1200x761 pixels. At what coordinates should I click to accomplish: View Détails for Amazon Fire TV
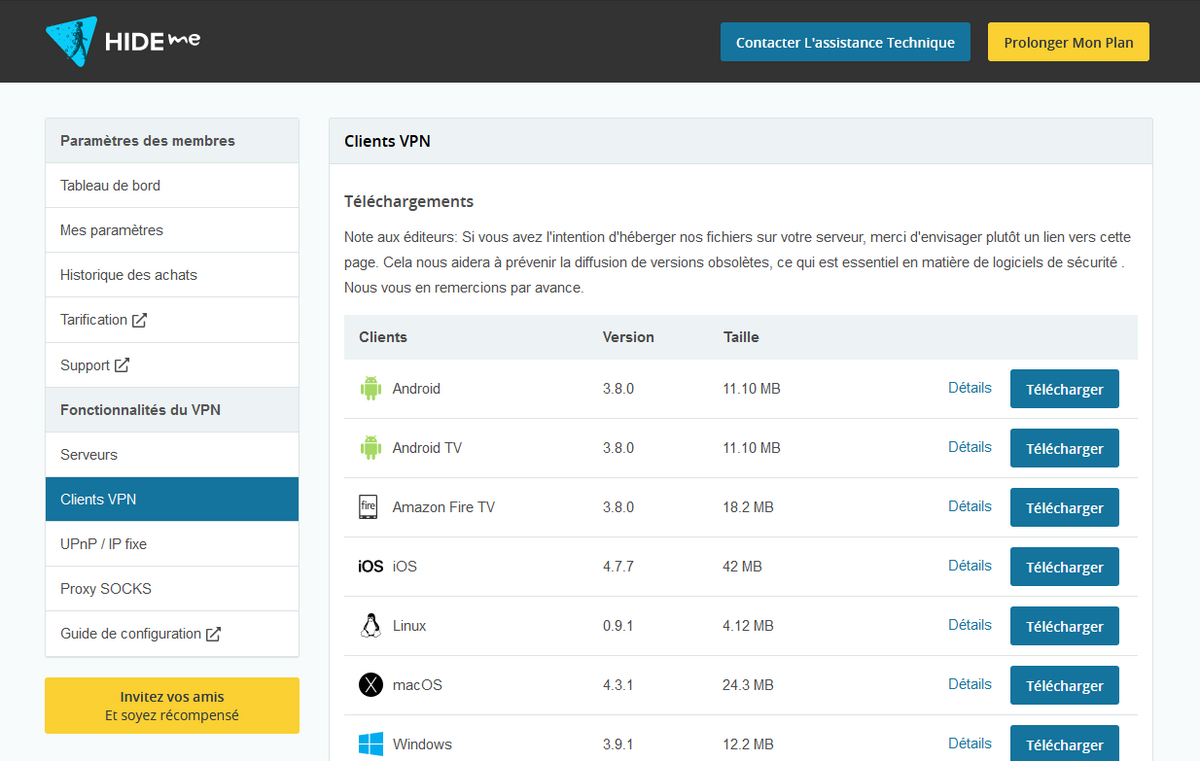click(970, 506)
